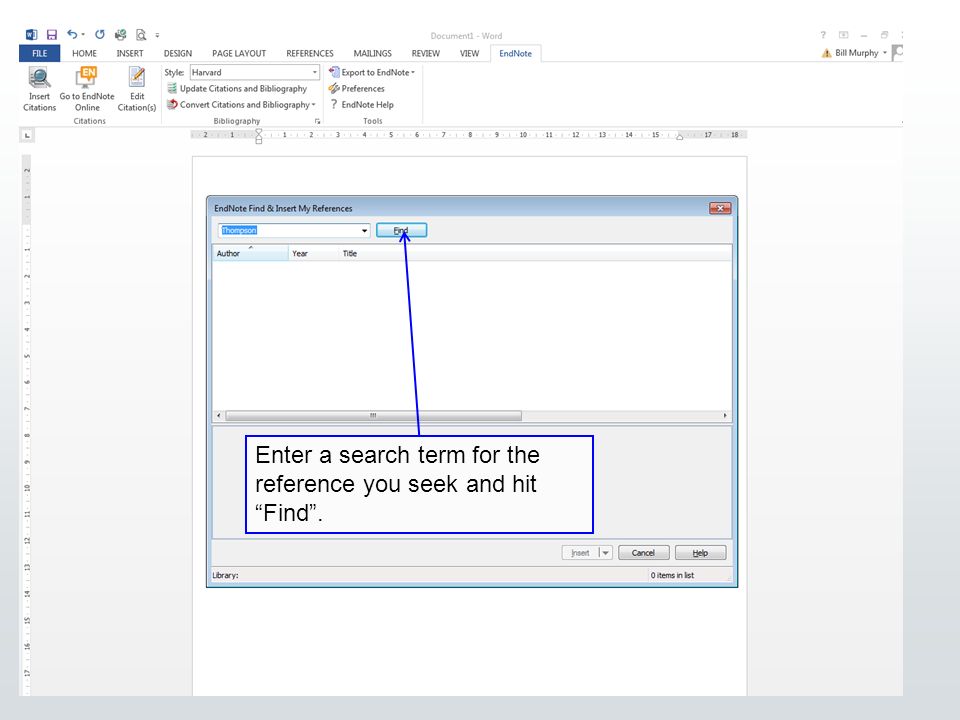
Task: Open the Insert button dropdown arrow
Action: point(606,553)
